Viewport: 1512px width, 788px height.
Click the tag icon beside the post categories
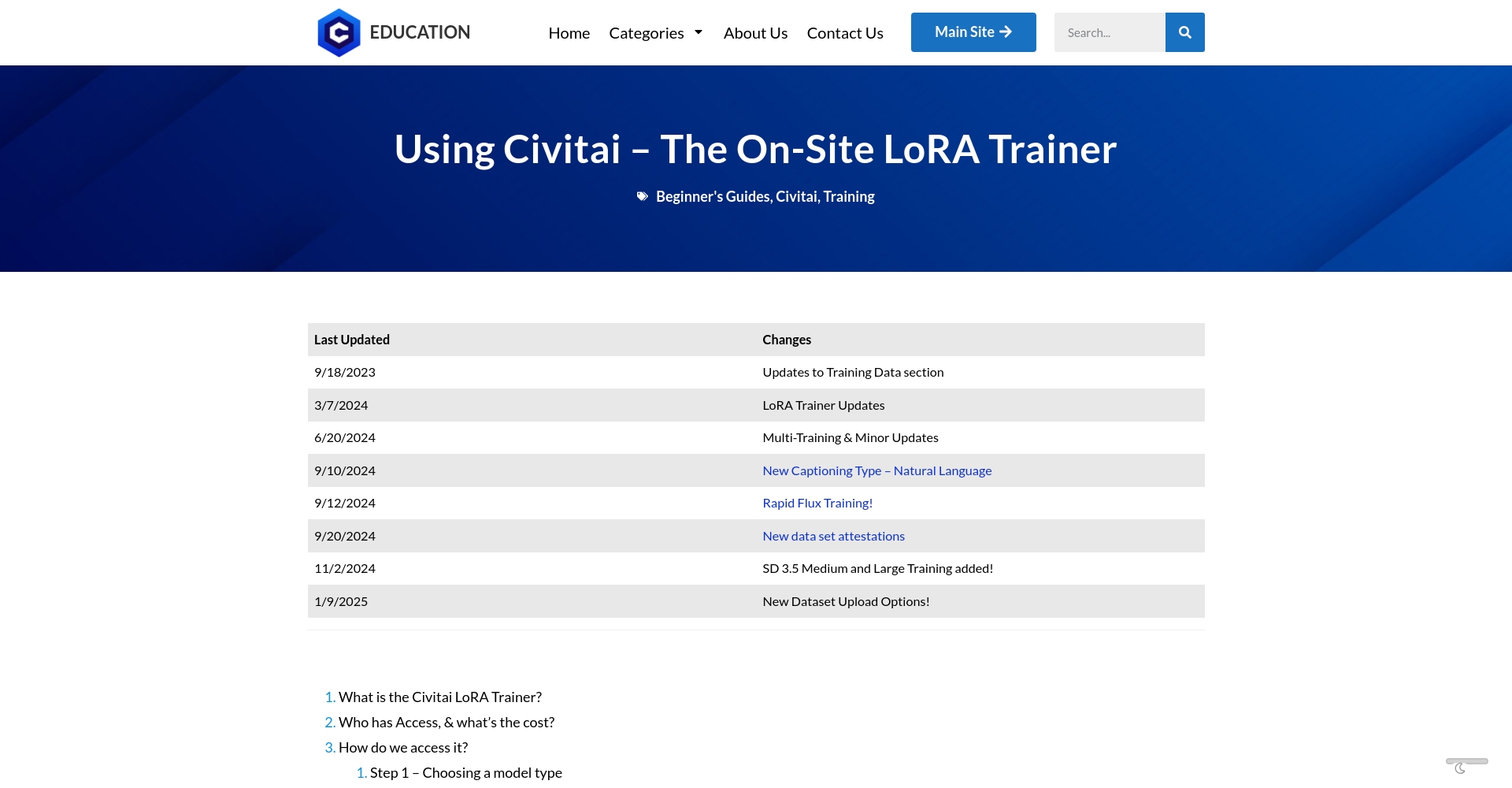click(x=643, y=197)
